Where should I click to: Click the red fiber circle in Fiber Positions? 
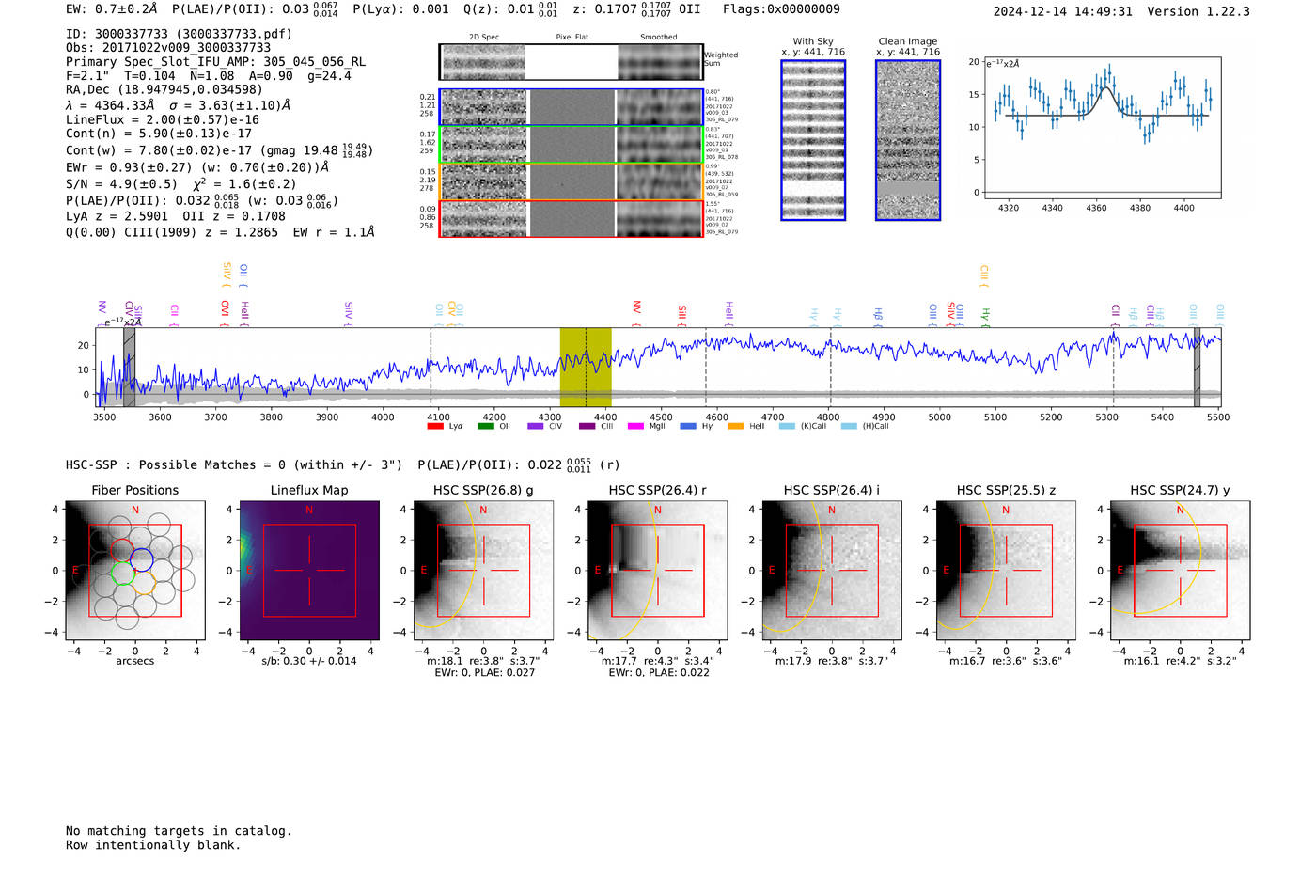123,550
